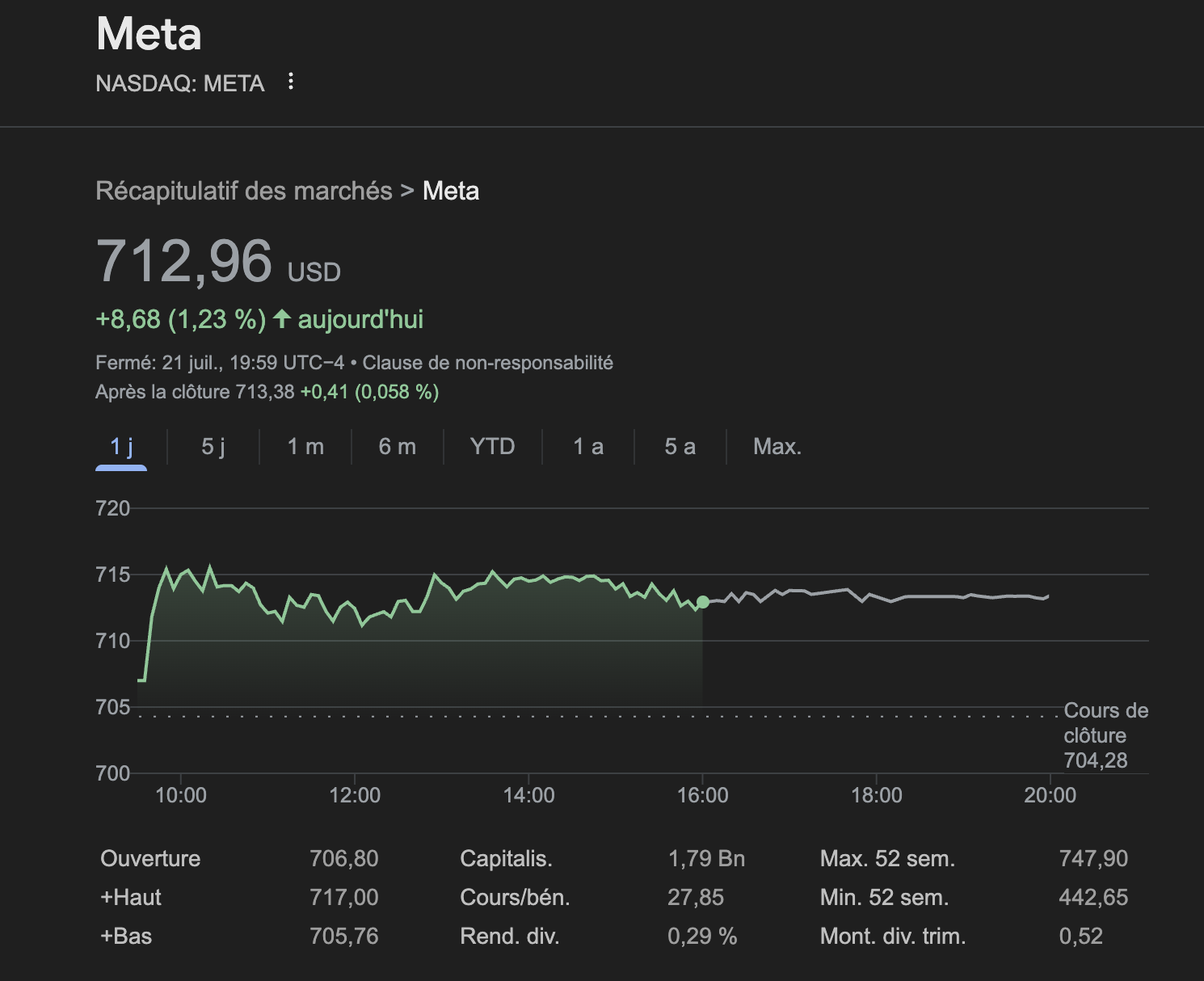Click the USD currency label
The image size is (1204, 981).
314,272
